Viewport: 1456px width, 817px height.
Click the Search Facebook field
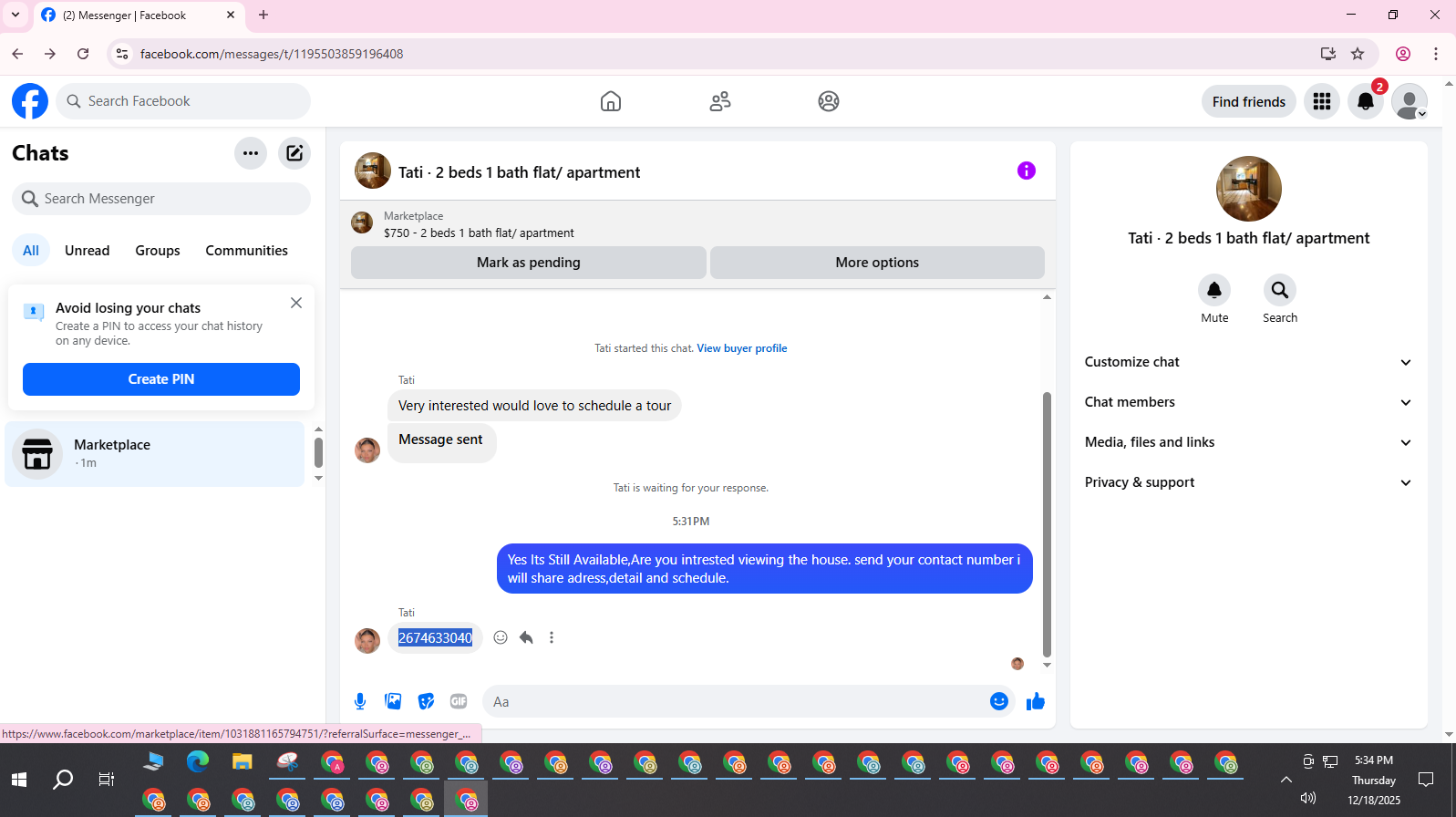183,101
